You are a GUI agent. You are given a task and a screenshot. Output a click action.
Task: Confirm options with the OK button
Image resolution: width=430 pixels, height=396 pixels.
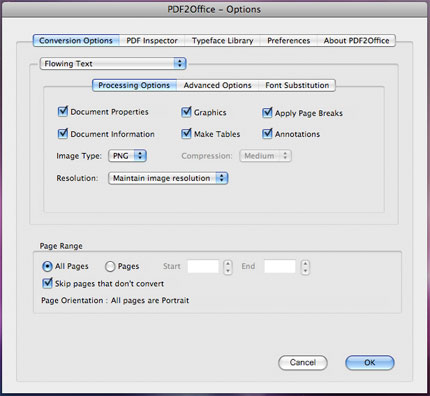[x=370, y=362]
